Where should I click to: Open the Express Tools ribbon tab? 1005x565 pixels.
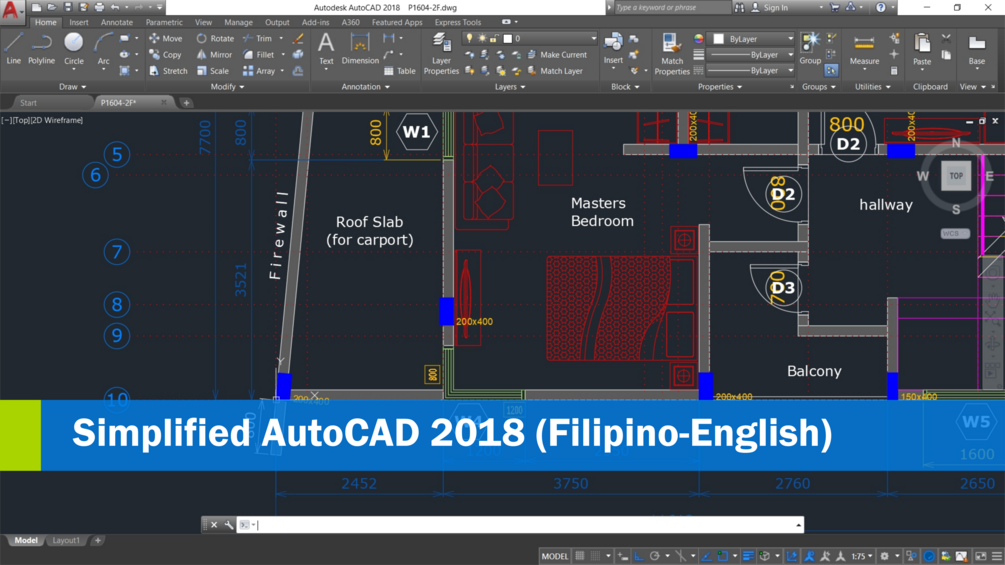pos(458,22)
